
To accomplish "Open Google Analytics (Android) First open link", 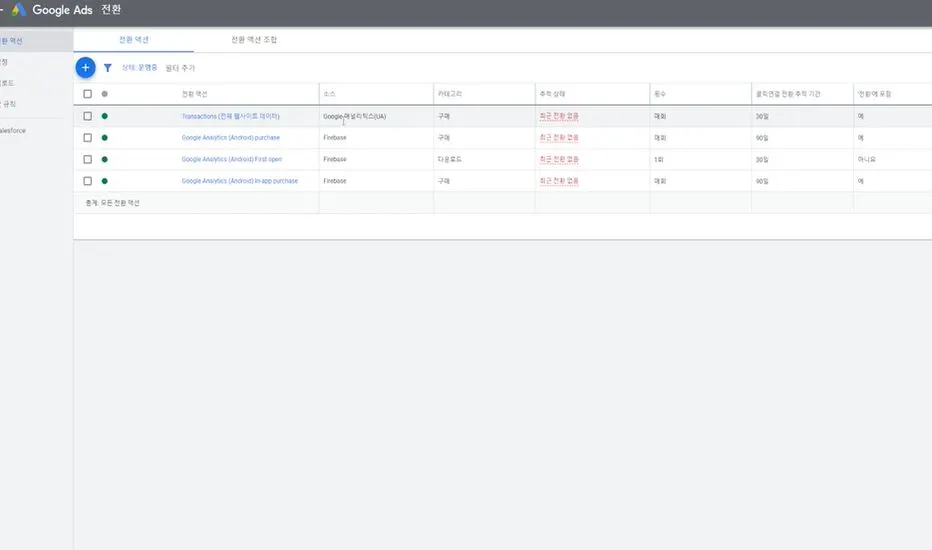I will [x=232, y=159].
